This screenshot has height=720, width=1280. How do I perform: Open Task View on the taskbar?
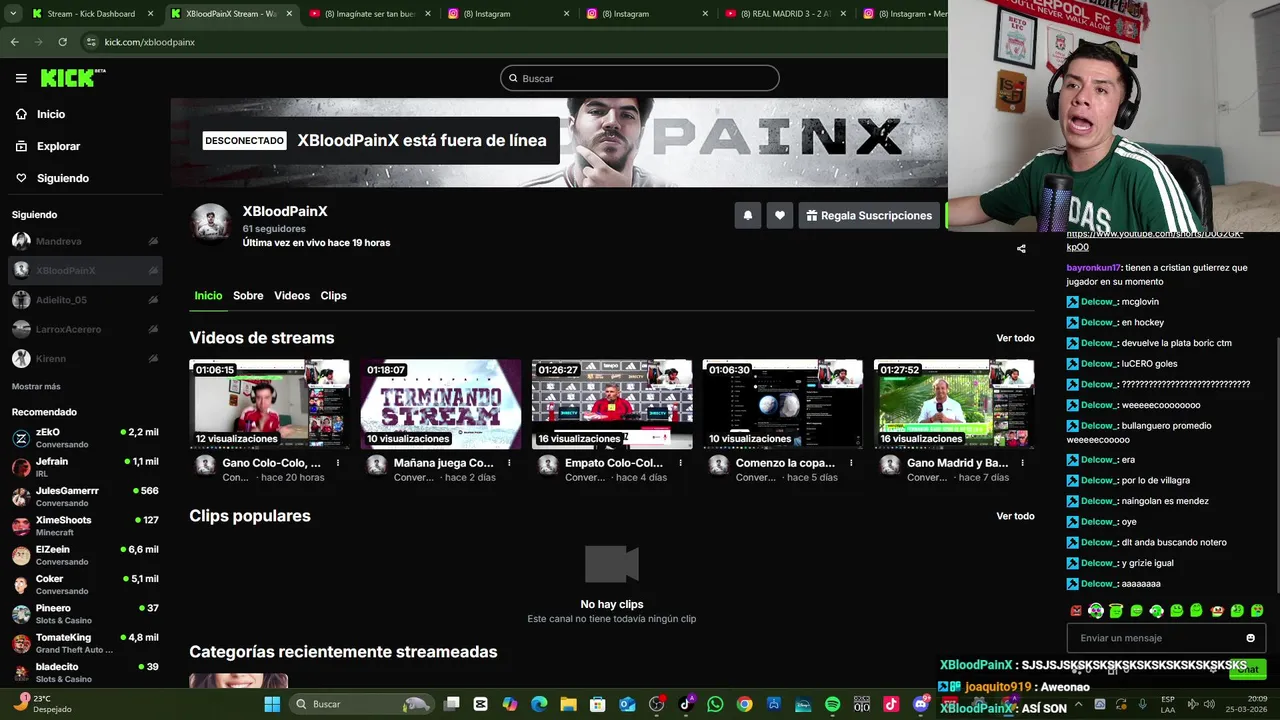(x=452, y=704)
